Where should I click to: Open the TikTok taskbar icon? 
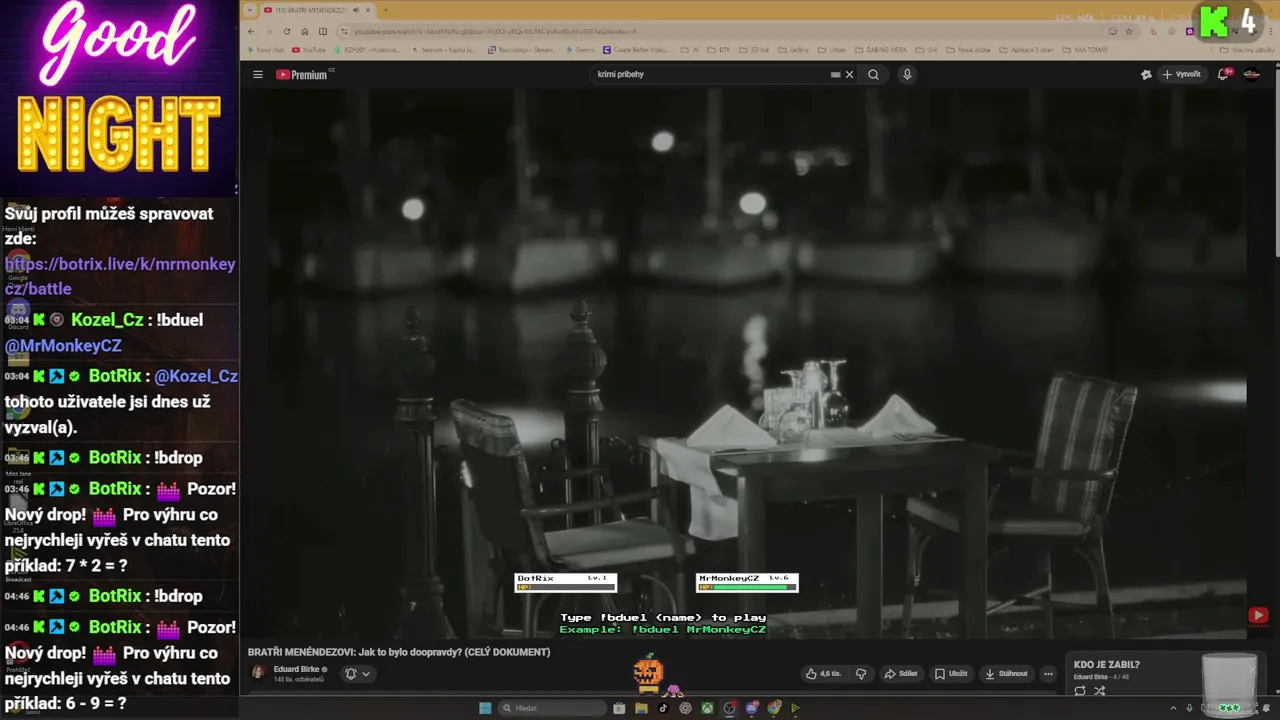(x=663, y=708)
